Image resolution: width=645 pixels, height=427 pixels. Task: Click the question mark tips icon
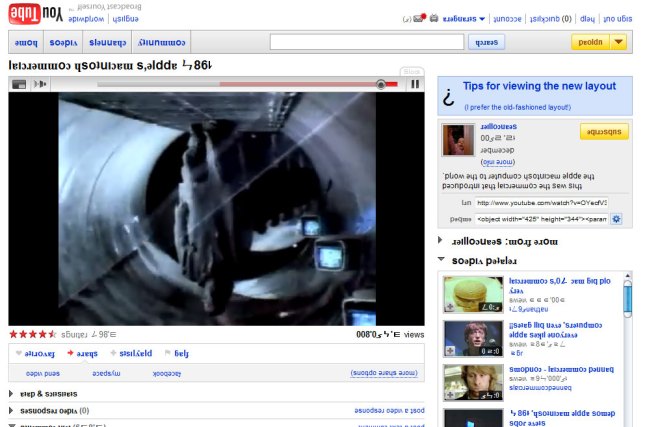(x=448, y=97)
